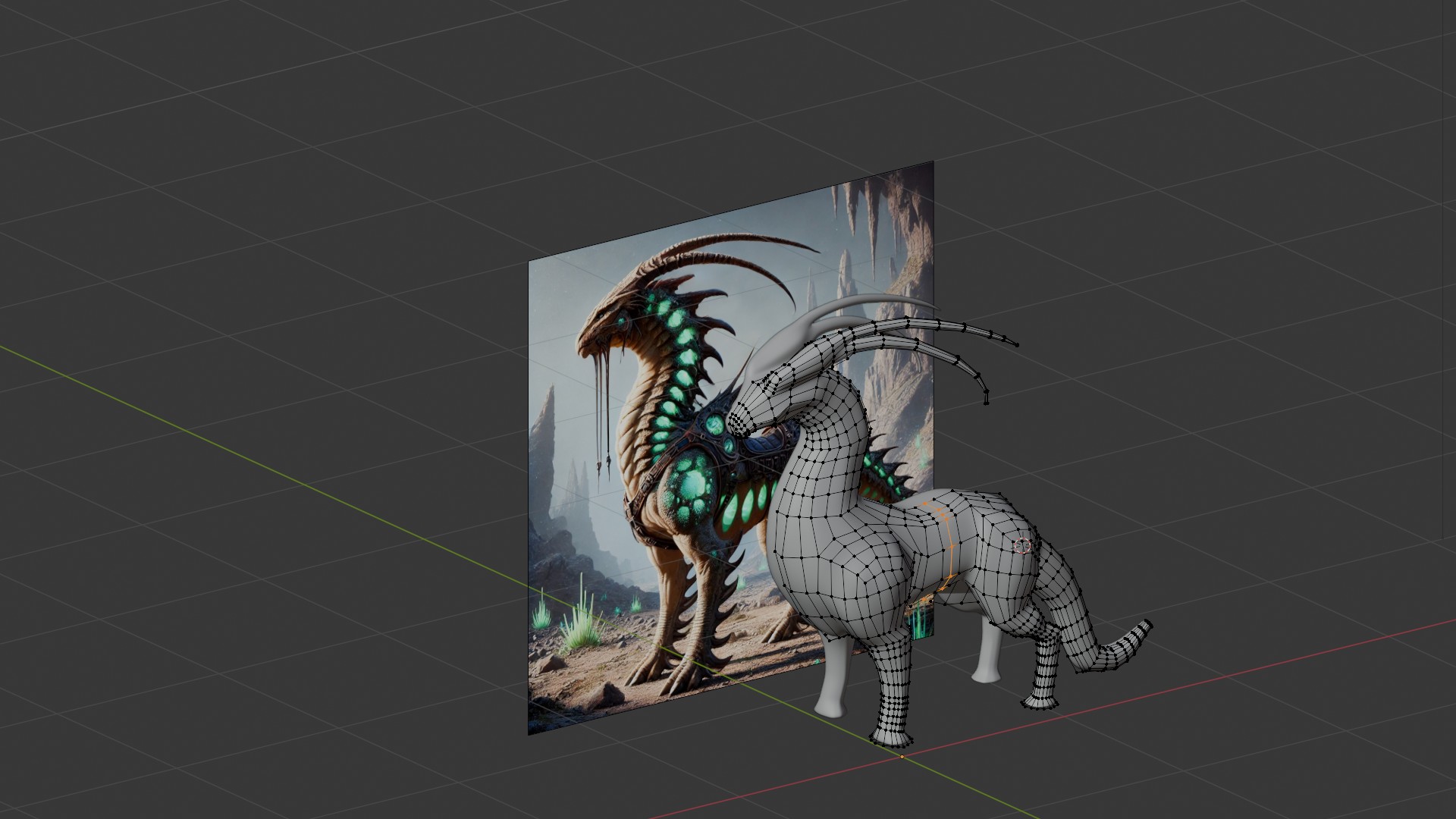Click the 3D cursor on the mesh hindquarters
The width and height of the screenshot is (1456, 819).
point(1022,546)
